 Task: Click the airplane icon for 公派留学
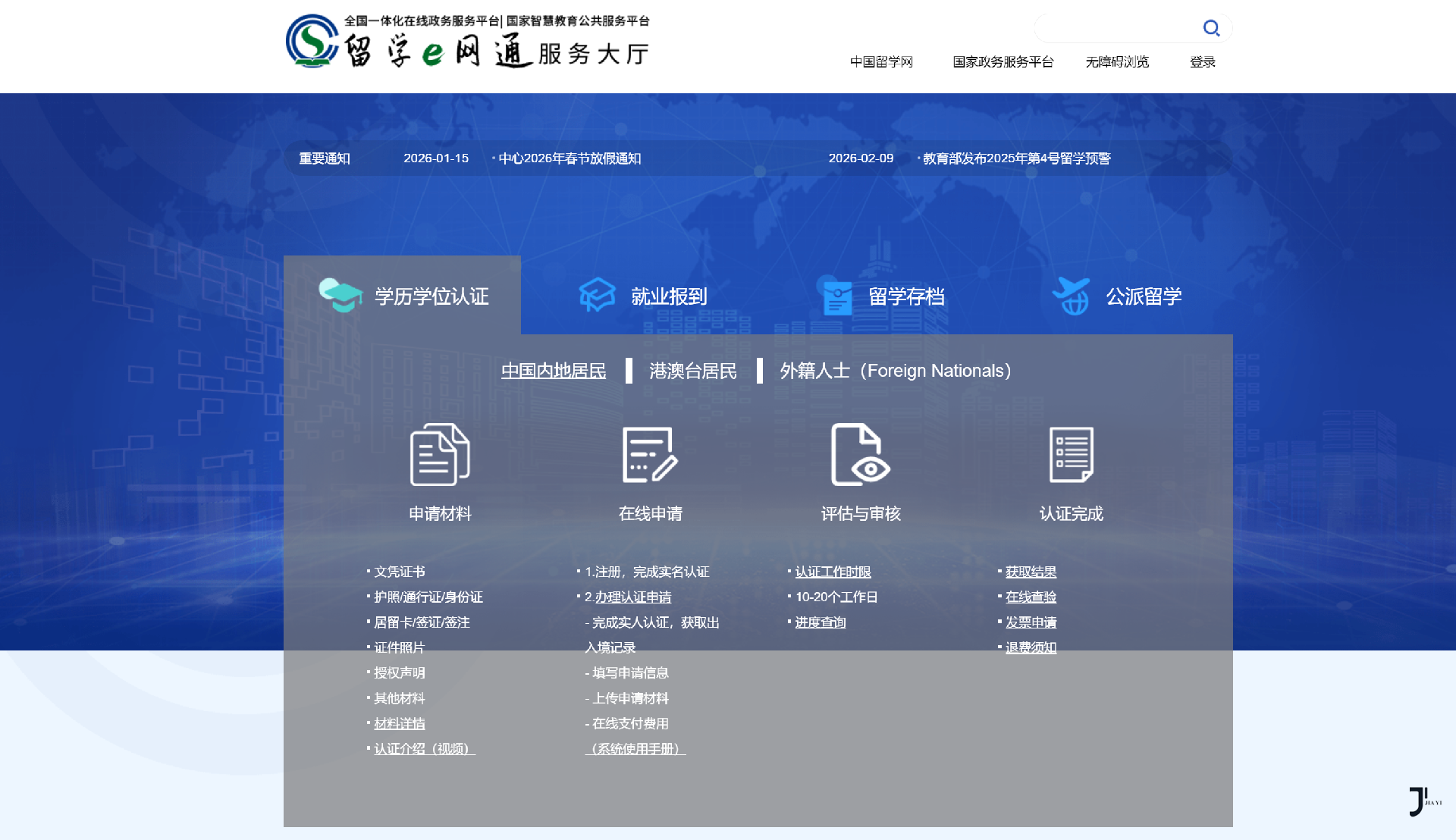[1072, 296]
